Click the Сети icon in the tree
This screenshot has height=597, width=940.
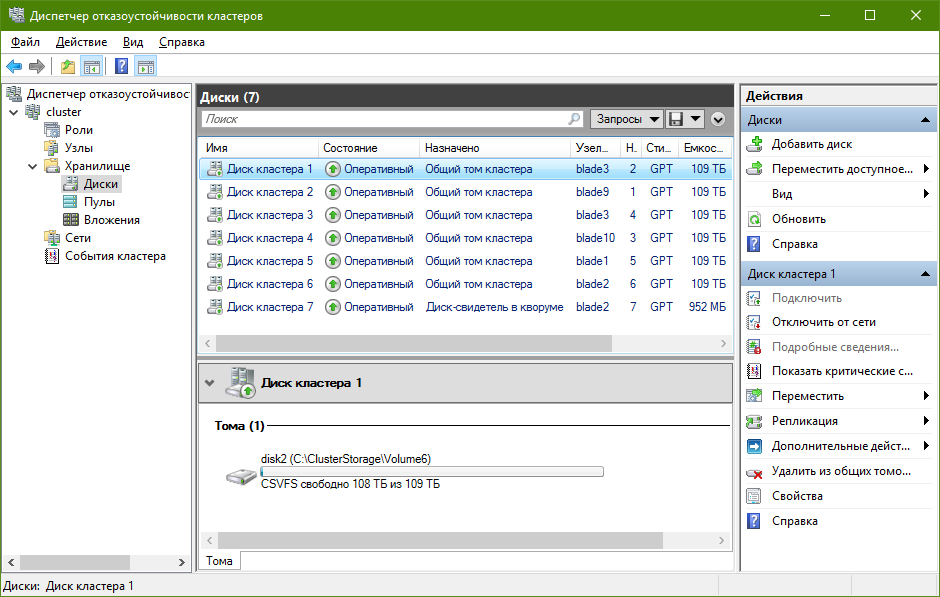point(52,238)
